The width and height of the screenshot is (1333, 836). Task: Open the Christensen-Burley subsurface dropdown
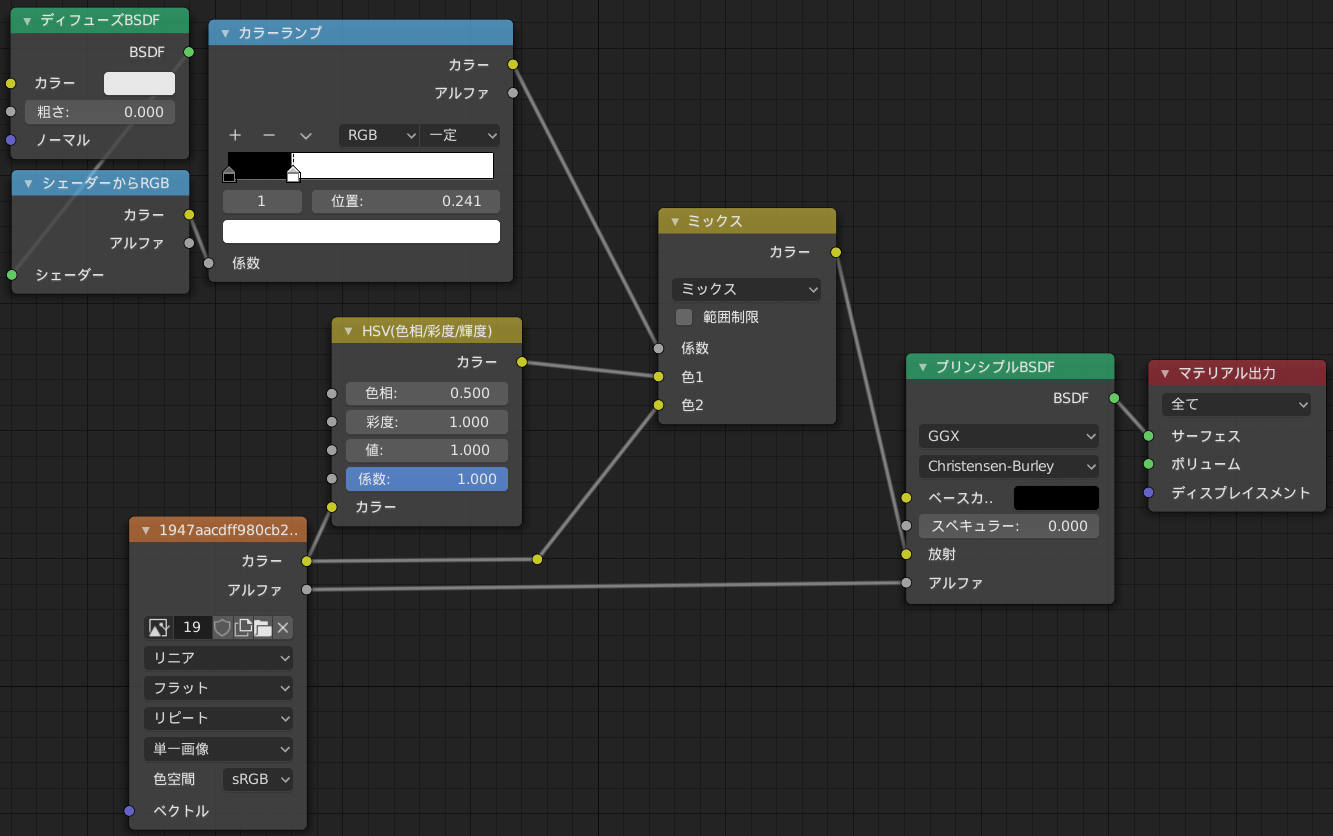tap(1009, 466)
